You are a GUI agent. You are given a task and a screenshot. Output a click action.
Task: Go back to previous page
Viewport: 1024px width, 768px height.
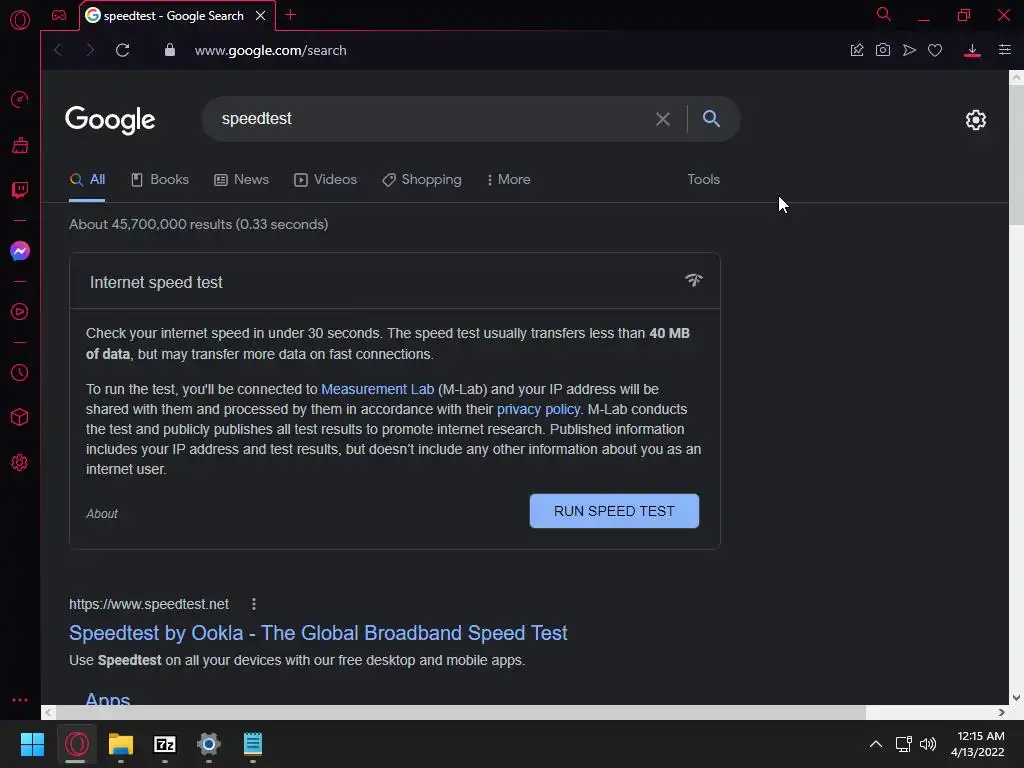(x=58, y=50)
